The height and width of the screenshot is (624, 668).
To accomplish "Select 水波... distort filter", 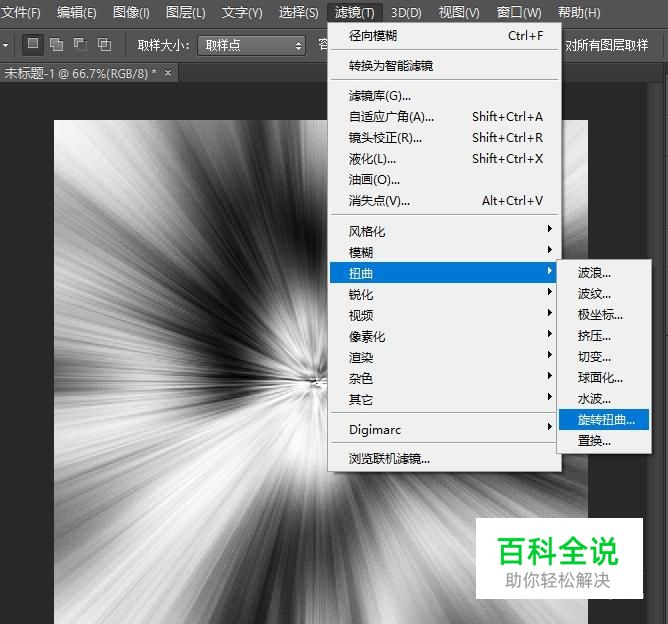I will pyautogui.click(x=604, y=399).
